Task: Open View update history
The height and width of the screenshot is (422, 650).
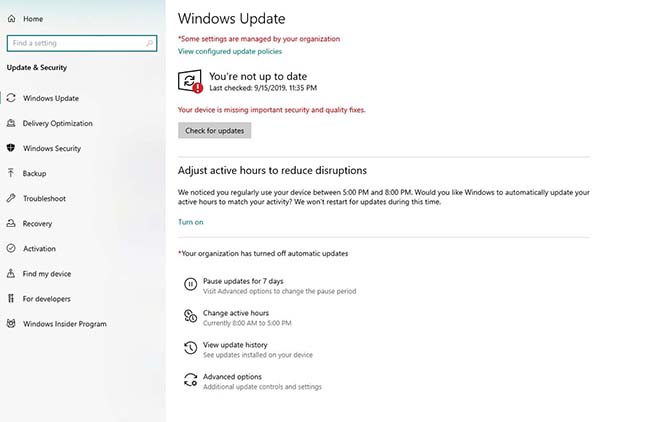Action: point(235,345)
